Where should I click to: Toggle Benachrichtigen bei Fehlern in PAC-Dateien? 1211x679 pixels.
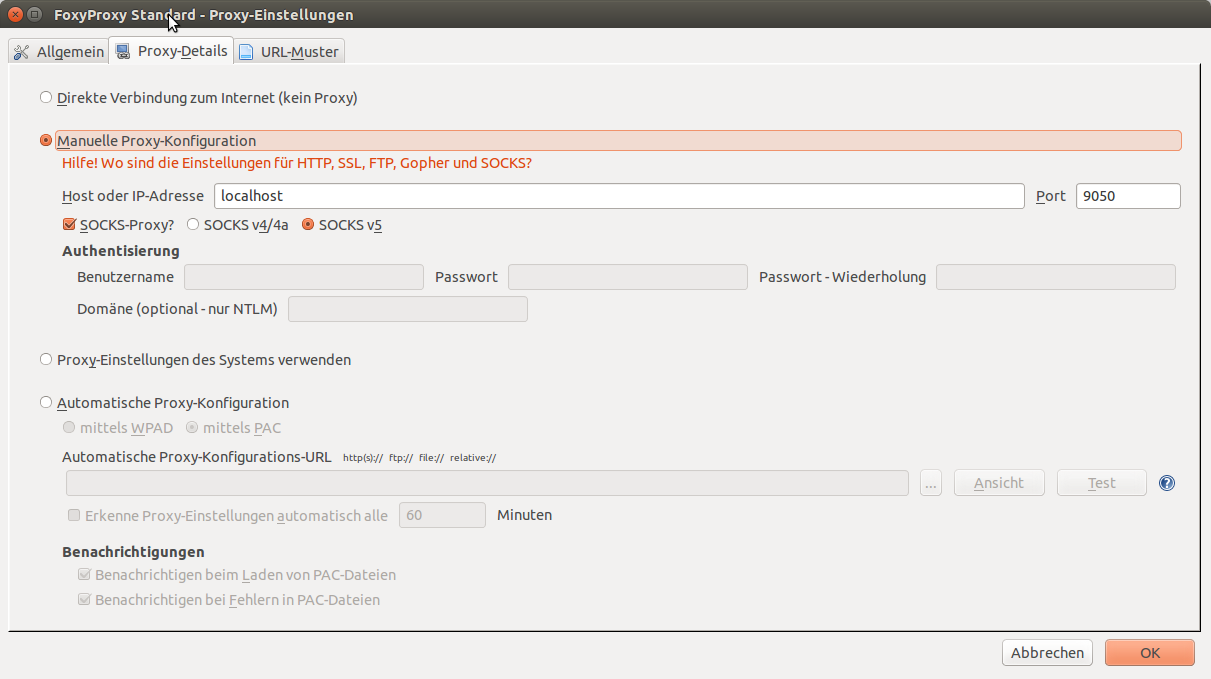click(84, 600)
